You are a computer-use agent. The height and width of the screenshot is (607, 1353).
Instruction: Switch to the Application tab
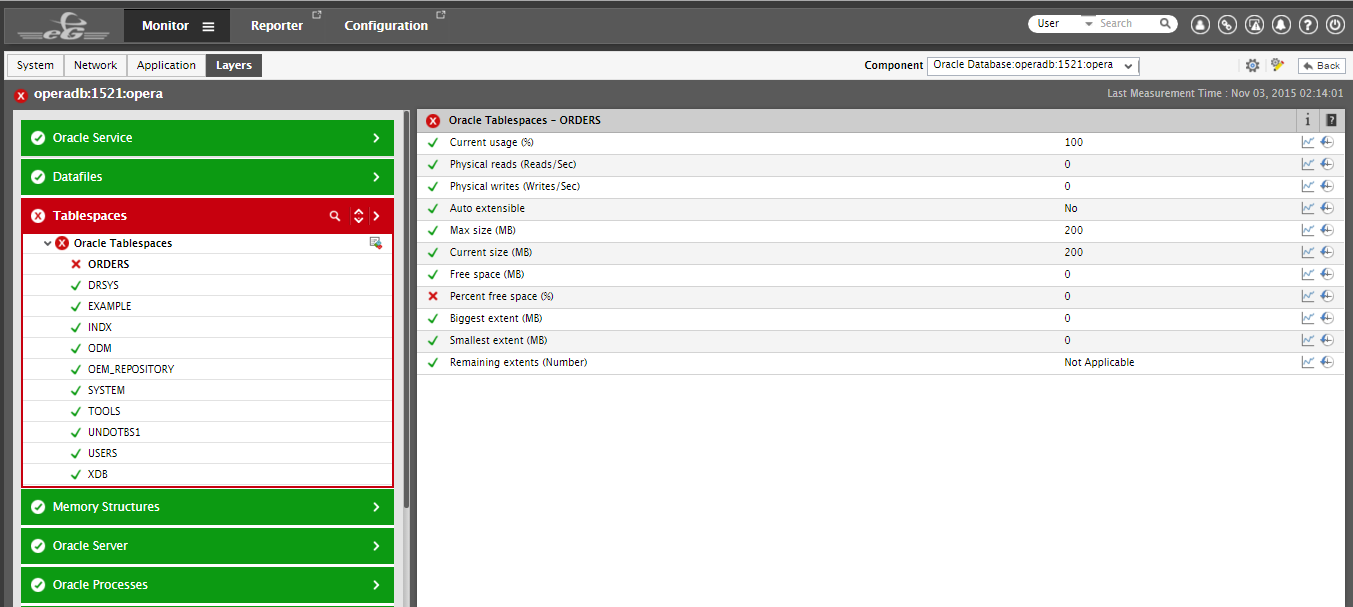[166, 65]
